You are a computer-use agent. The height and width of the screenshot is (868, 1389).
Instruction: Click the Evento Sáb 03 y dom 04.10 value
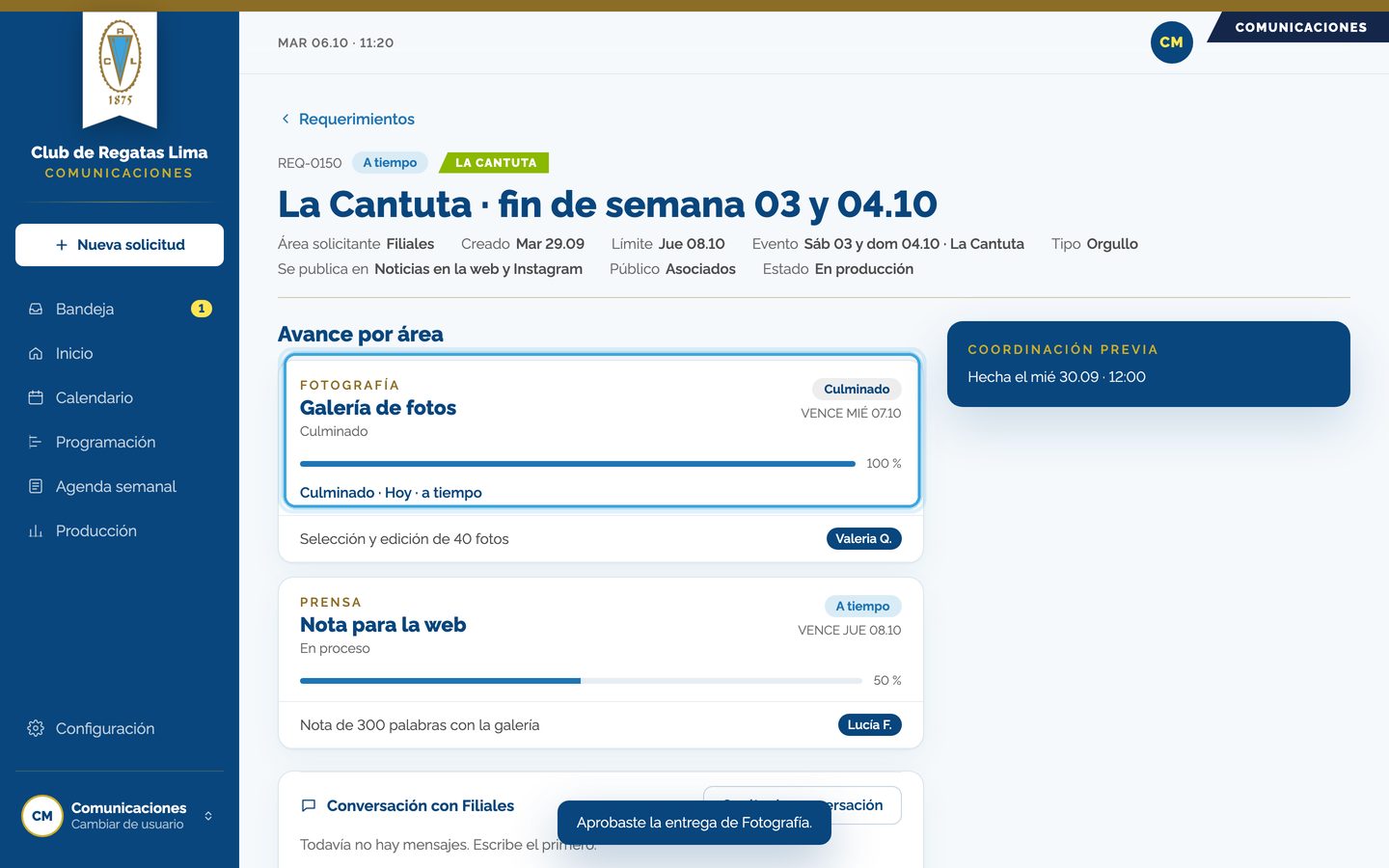click(913, 244)
